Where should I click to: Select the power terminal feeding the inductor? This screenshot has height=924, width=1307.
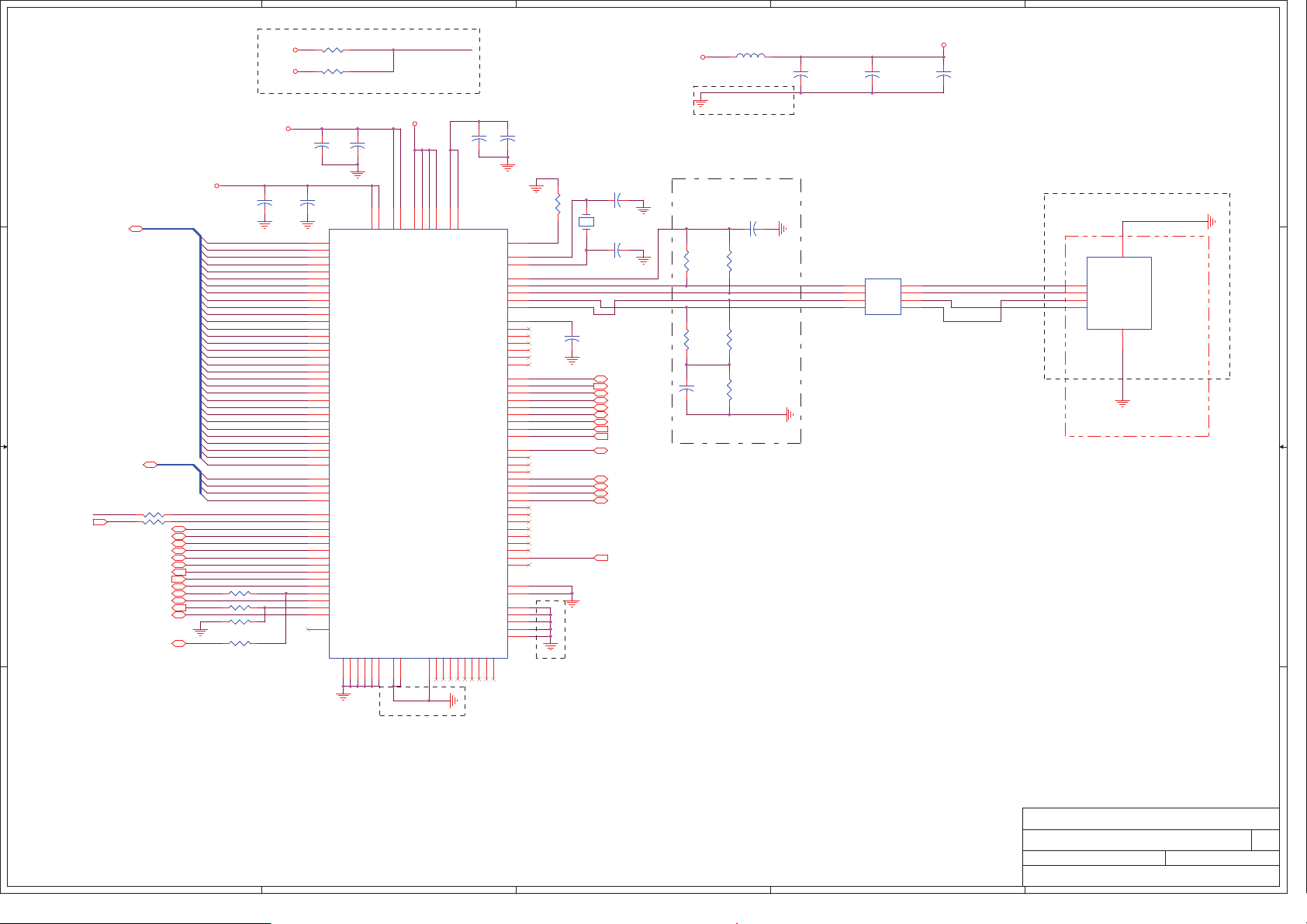click(x=703, y=57)
